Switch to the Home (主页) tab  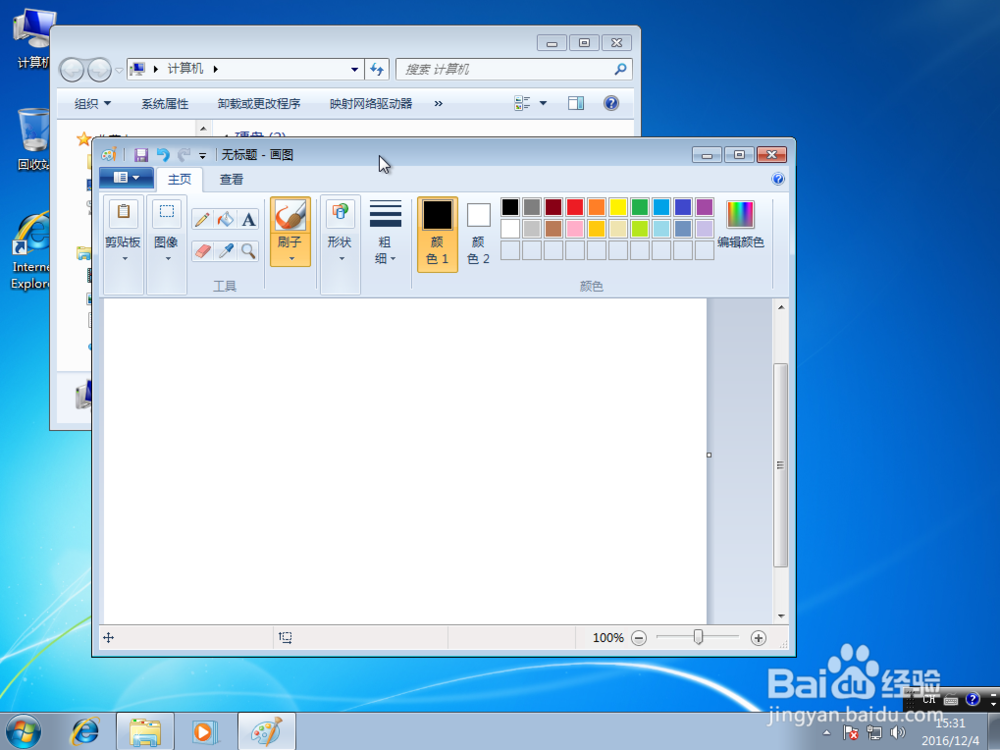pos(179,179)
